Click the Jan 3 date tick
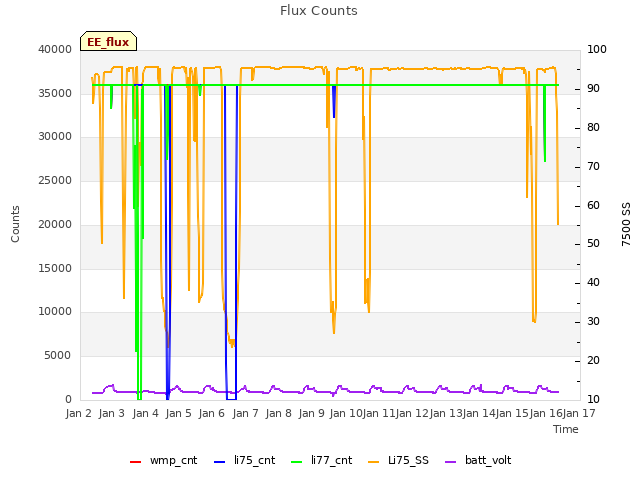This screenshot has width=640, height=480. click(111, 413)
